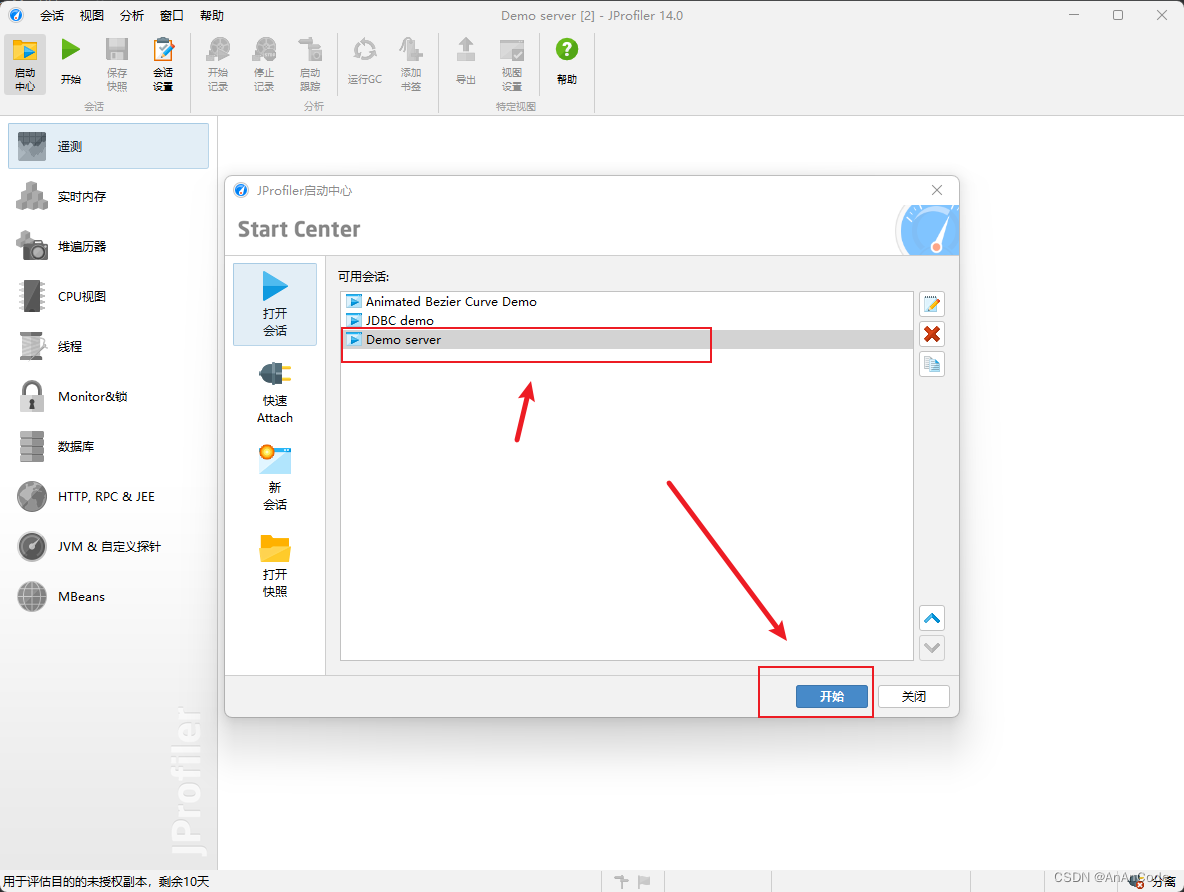Select Animated Bezier Curve Demo session
The height and width of the screenshot is (892, 1184).
point(627,301)
